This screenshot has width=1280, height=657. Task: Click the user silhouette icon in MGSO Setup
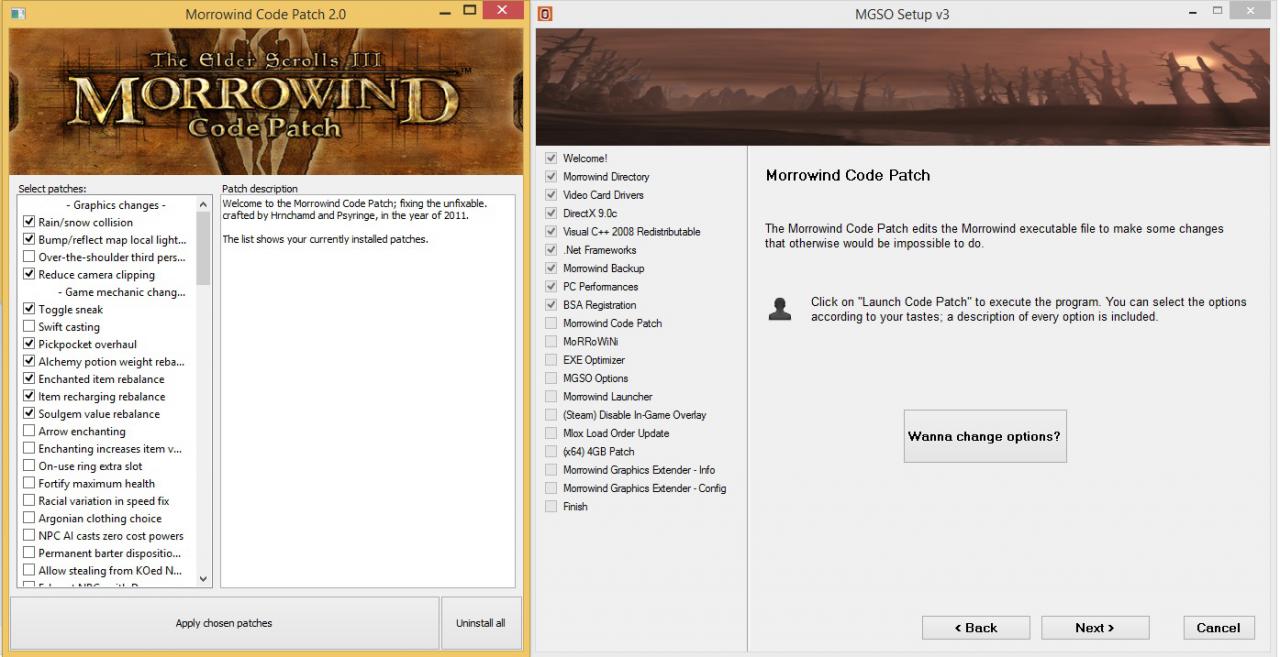[x=780, y=309]
